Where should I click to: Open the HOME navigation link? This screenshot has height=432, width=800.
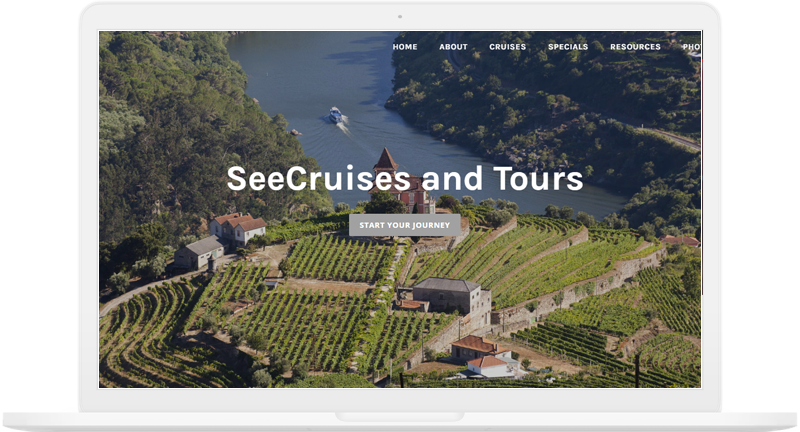tap(405, 46)
